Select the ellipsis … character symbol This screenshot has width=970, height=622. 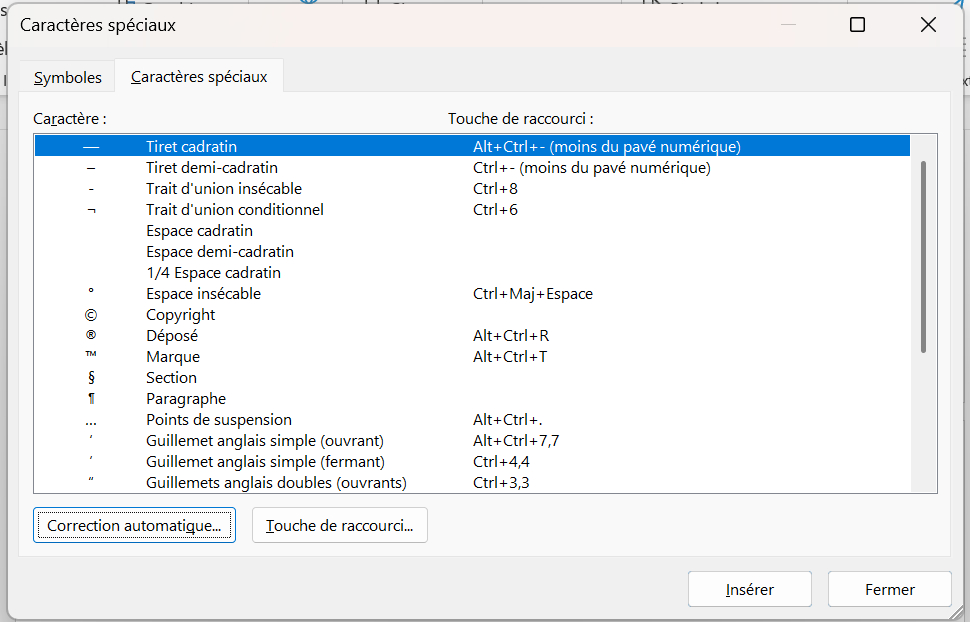point(91,420)
